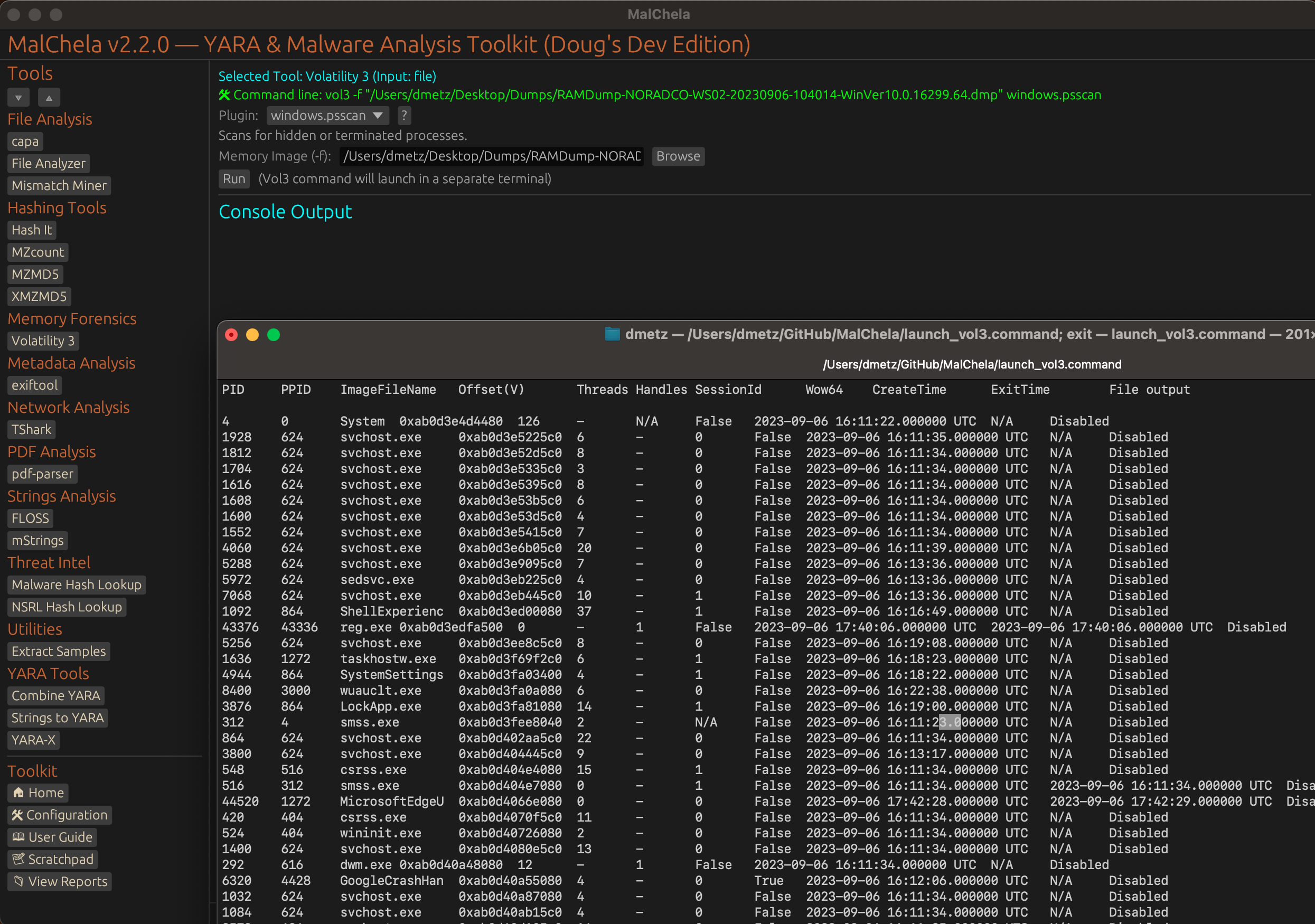Open Configuration settings

pos(60,815)
